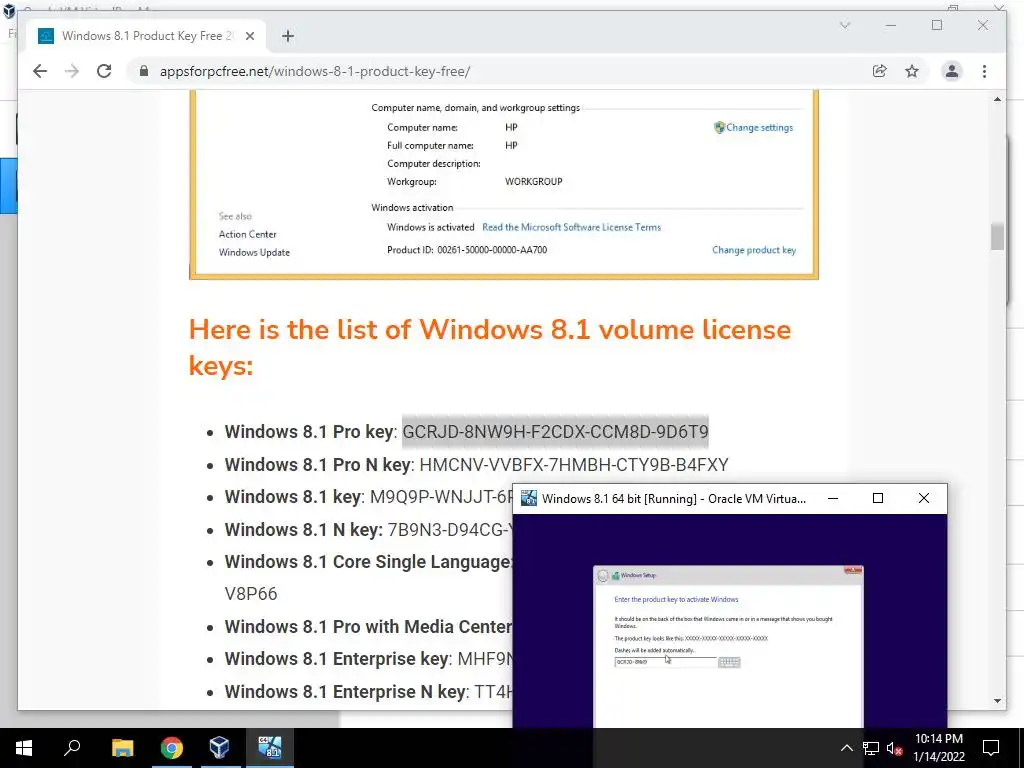Close the Windows Setup dialog in the VM
This screenshot has height=768, width=1024.
click(x=852, y=570)
